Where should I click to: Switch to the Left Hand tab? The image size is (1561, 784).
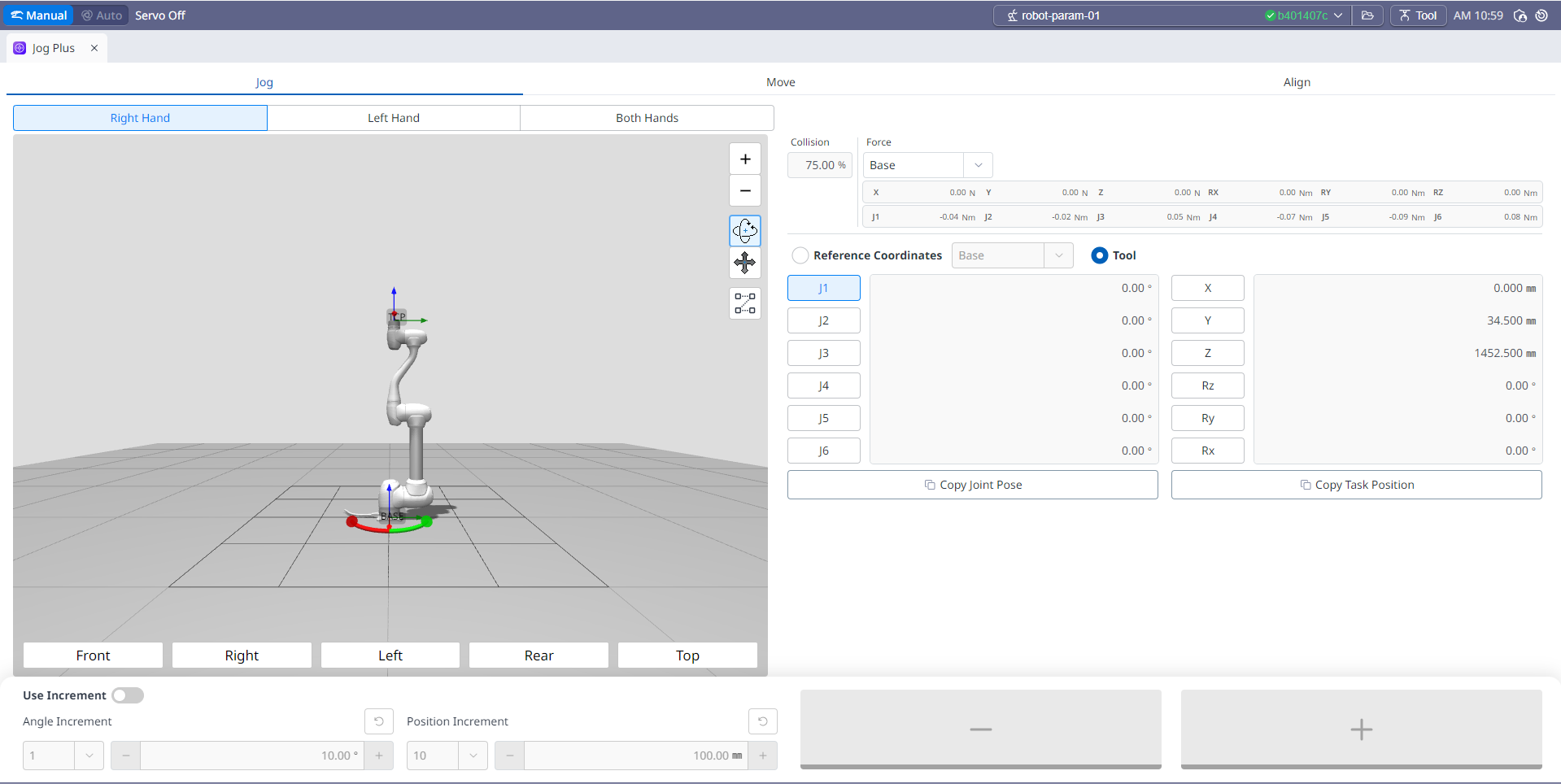point(394,118)
